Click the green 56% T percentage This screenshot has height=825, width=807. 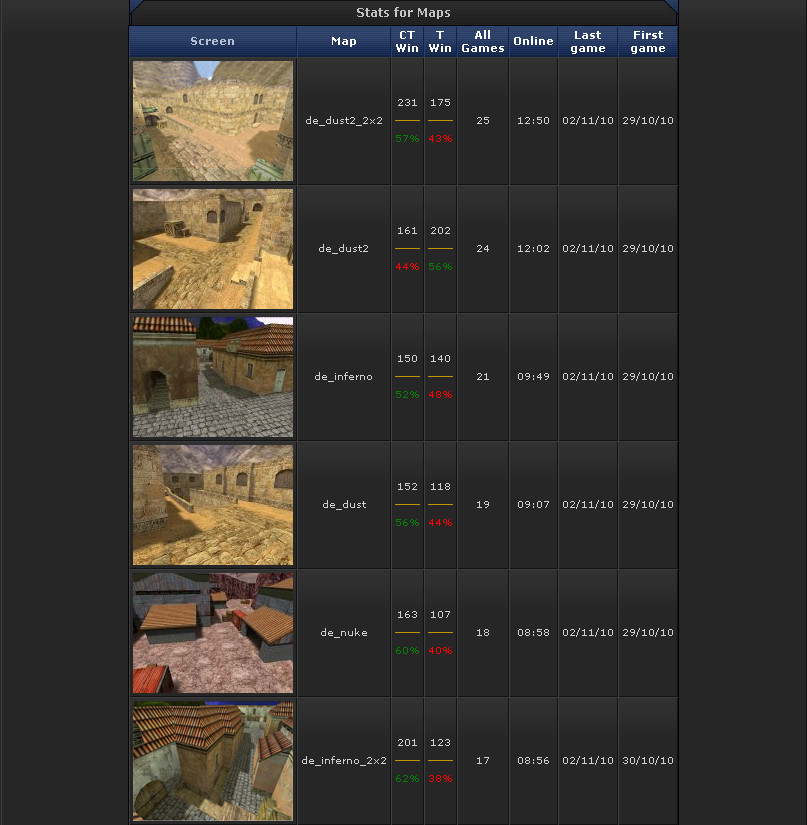point(440,267)
